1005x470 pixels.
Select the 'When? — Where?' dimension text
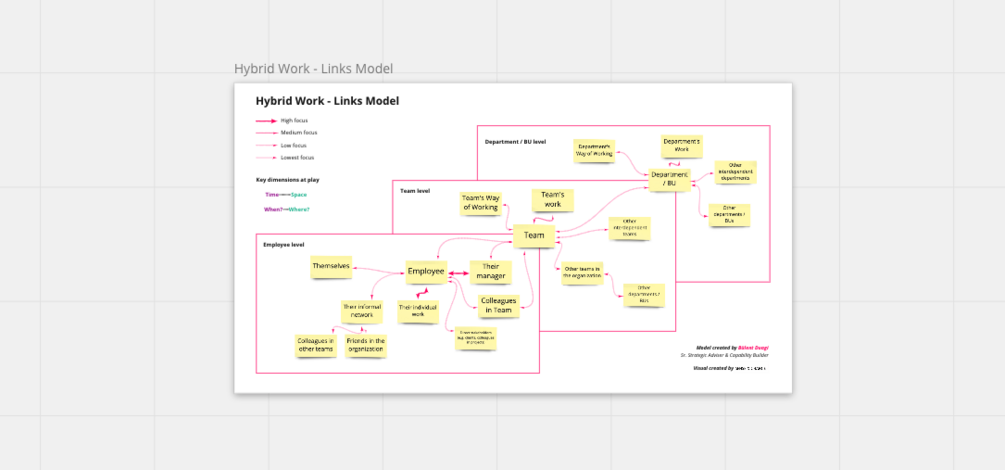click(286, 210)
